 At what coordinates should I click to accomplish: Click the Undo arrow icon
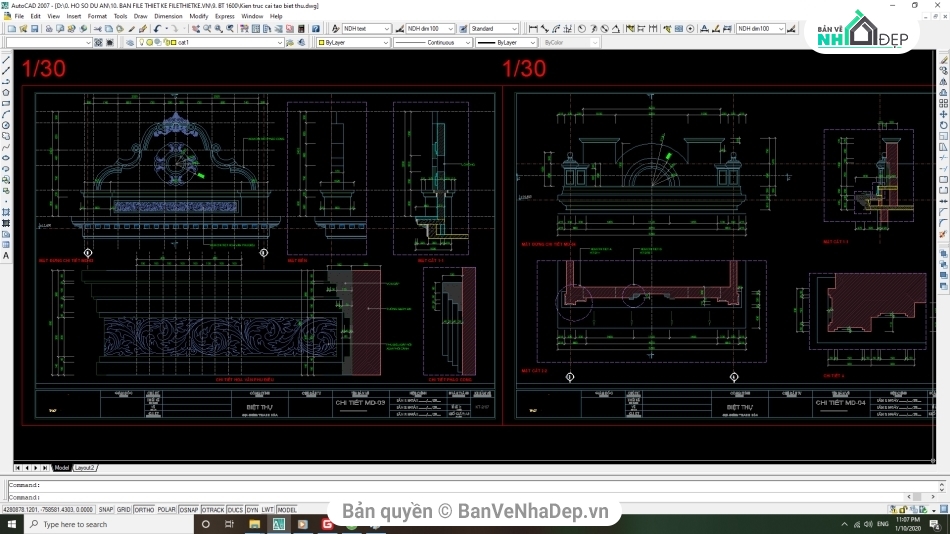point(158,29)
